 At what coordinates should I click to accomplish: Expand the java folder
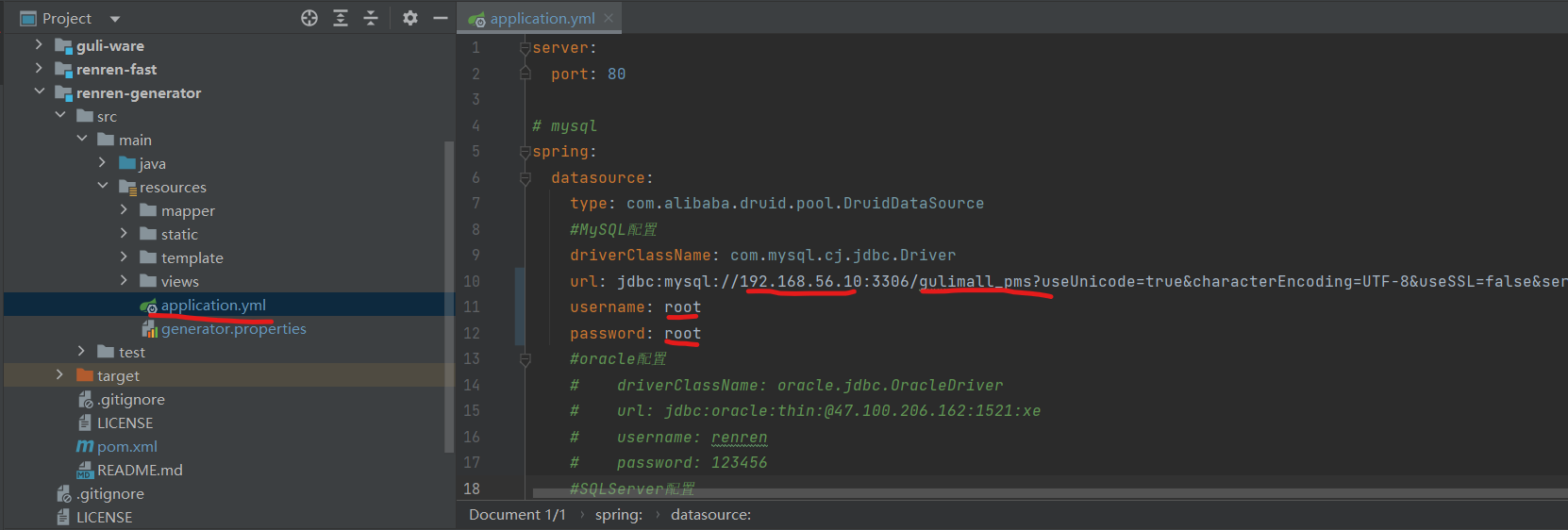pos(103,162)
